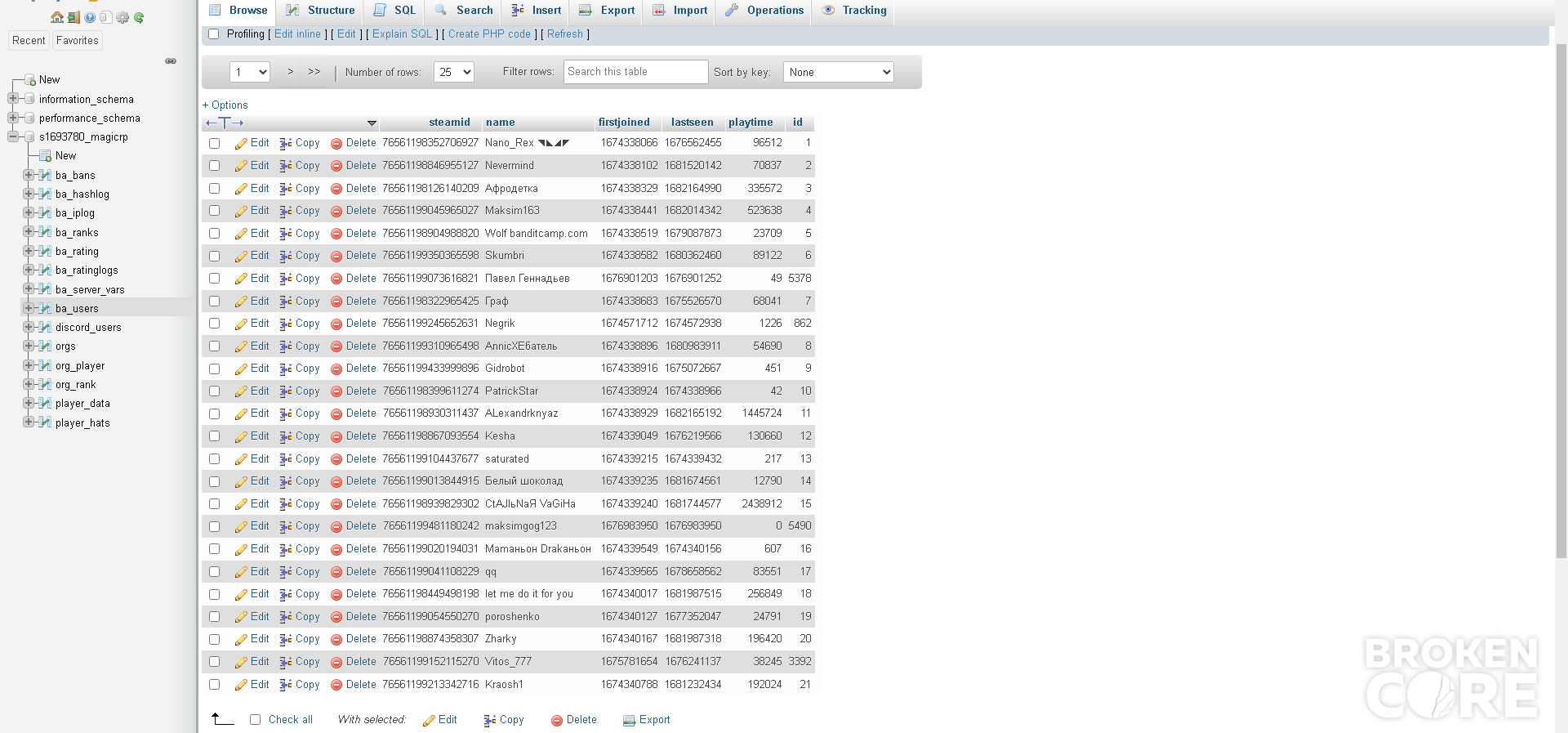Tick checkbox for Kraosh1 row

point(215,685)
